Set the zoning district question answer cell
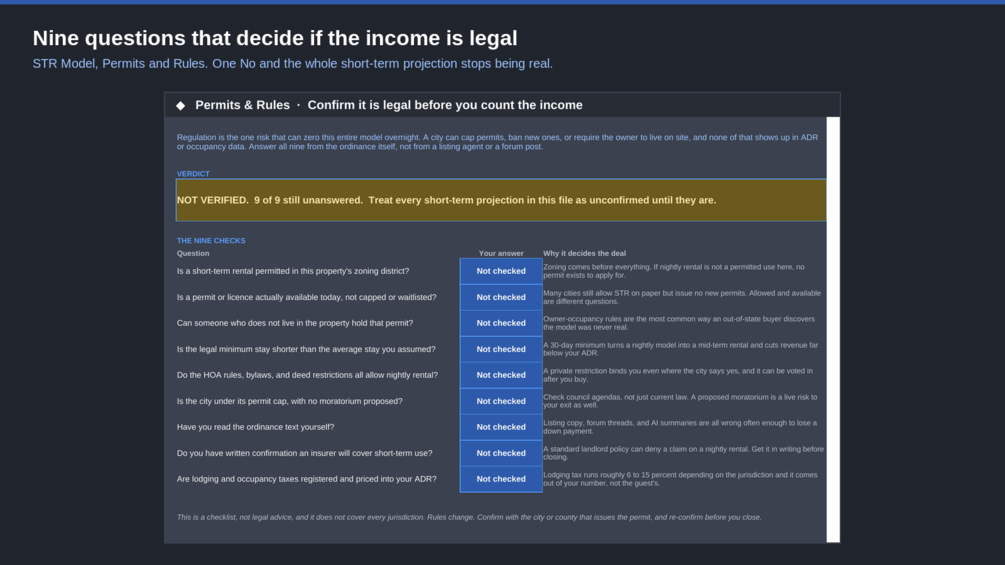Screen dimensions: 1005x565 coord(501,271)
